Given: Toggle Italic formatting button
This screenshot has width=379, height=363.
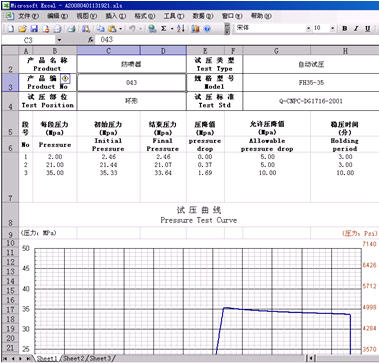Looking at the screenshot, I should tap(356, 29).
